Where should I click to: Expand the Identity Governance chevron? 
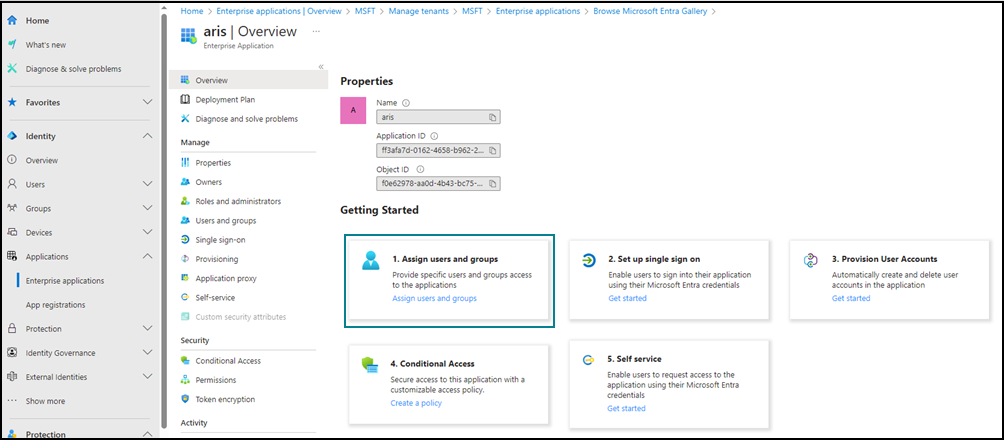(147, 353)
